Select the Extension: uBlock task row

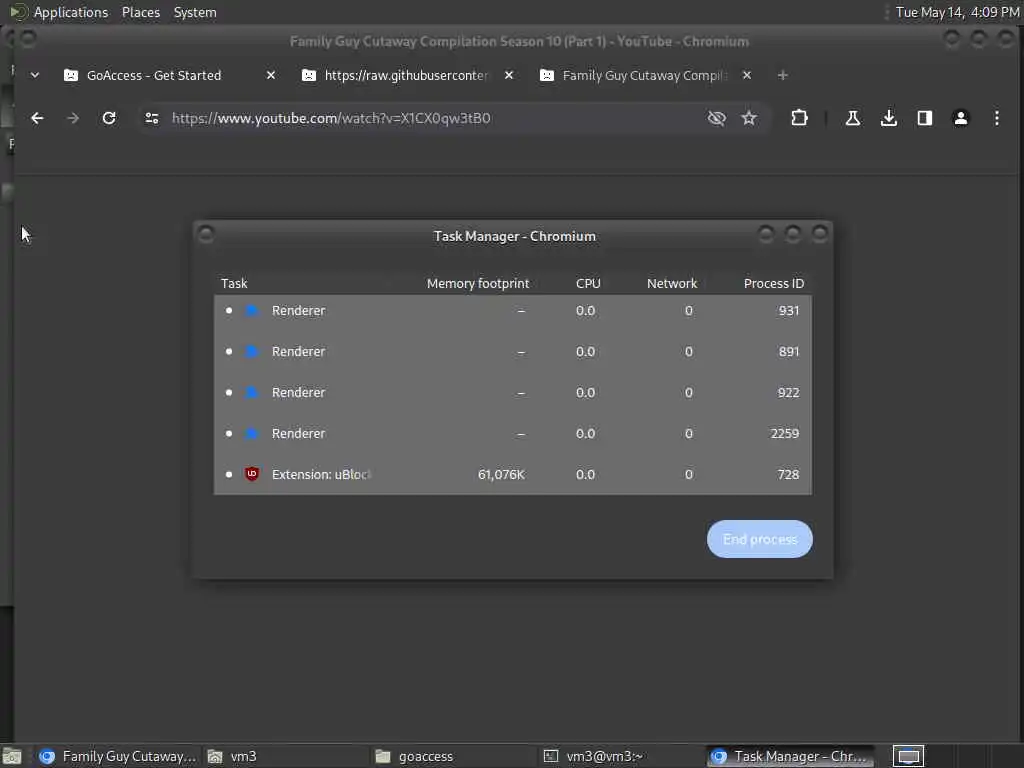[513, 475]
